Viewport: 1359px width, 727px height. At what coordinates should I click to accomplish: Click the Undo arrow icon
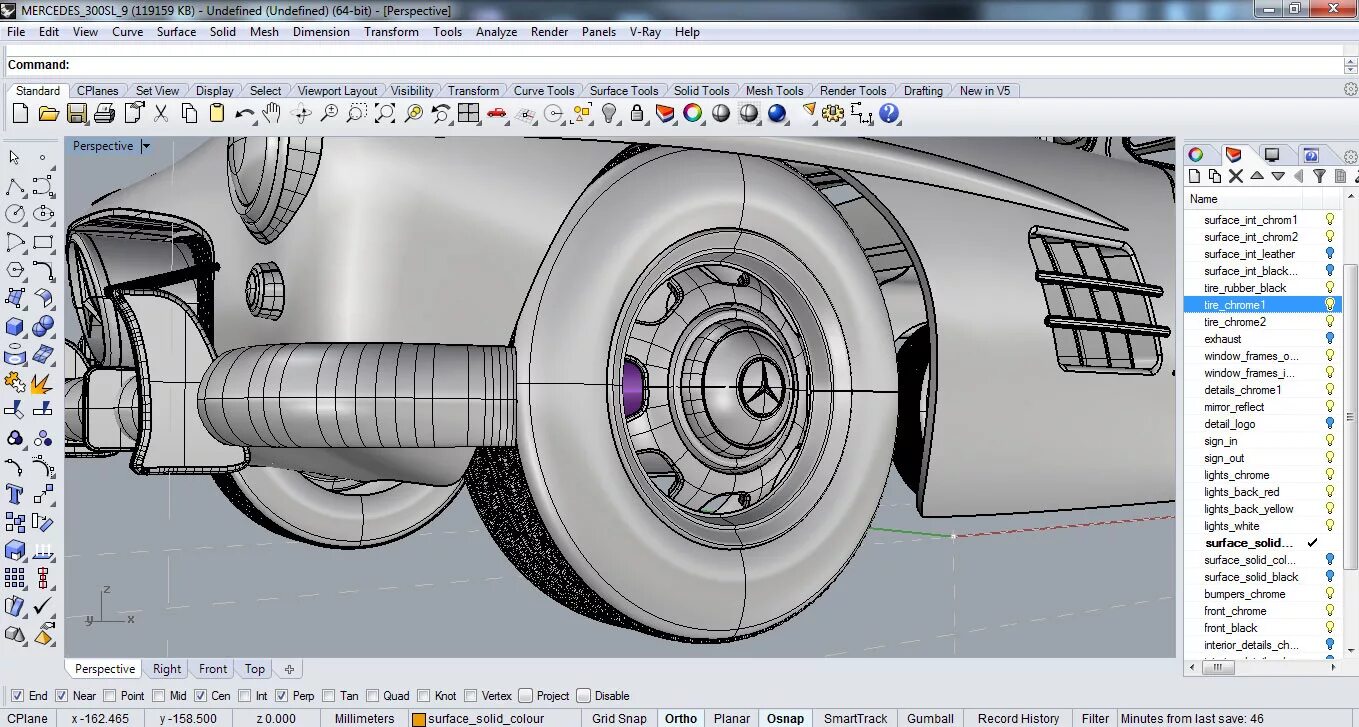click(x=245, y=114)
